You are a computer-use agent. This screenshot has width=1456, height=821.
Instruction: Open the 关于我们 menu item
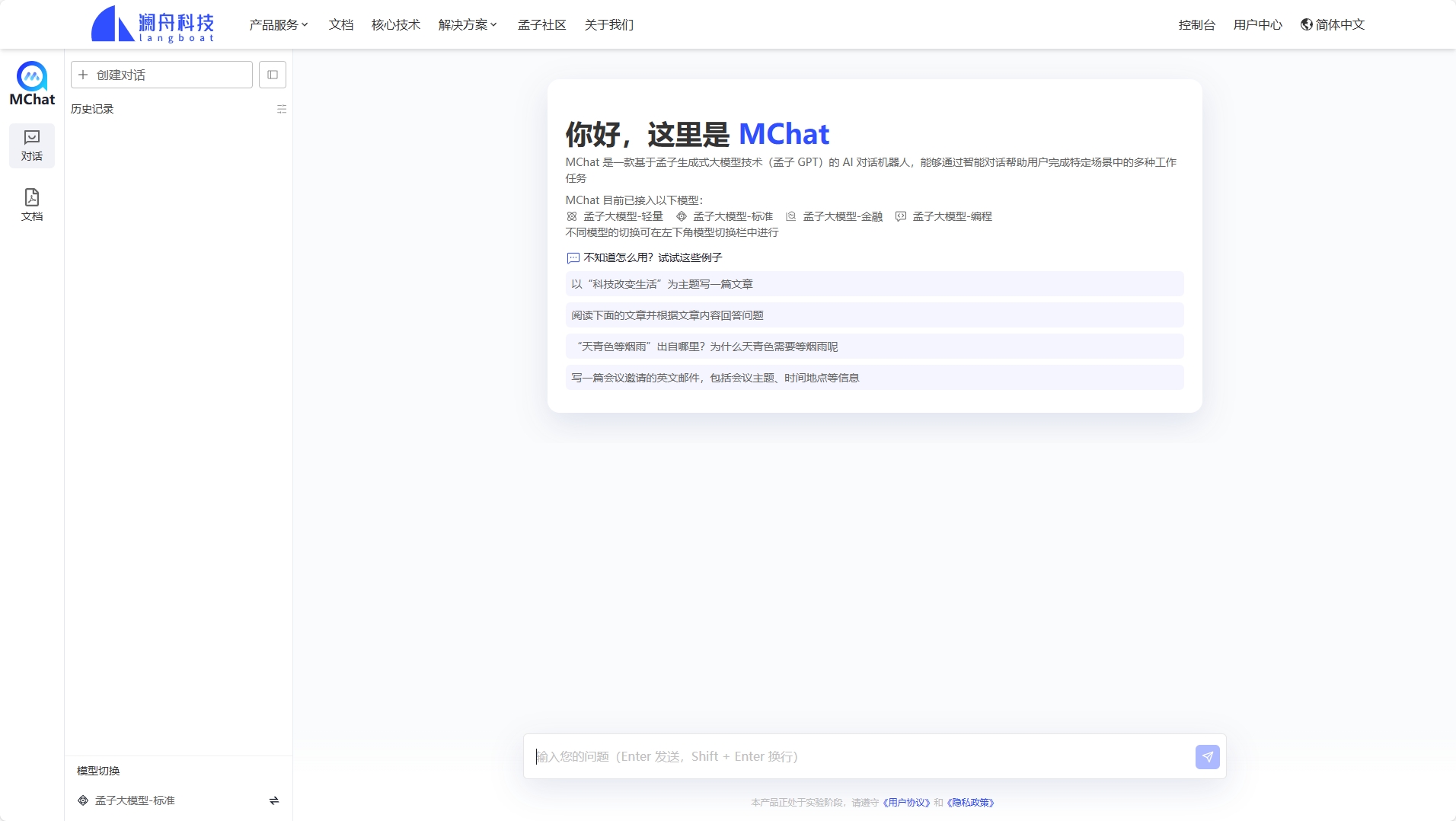[608, 25]
